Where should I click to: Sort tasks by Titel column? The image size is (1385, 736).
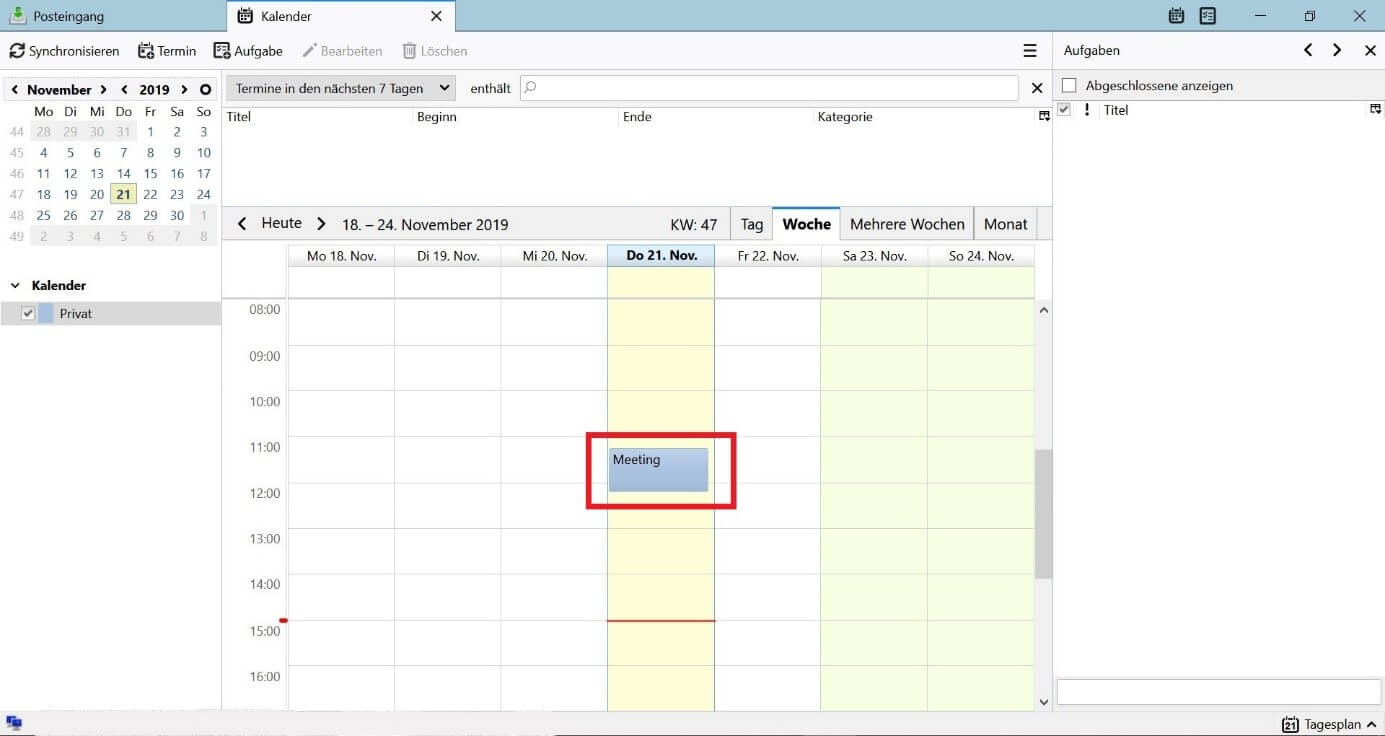tap(1233, 110)
